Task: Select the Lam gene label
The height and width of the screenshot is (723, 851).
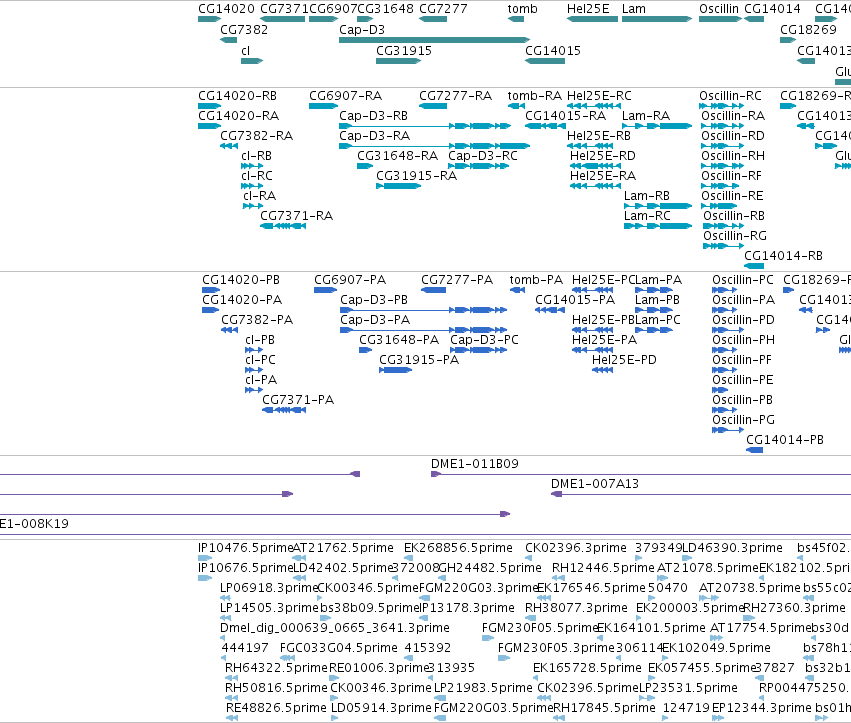Action: pyautogui.click(x=633, y=9)
